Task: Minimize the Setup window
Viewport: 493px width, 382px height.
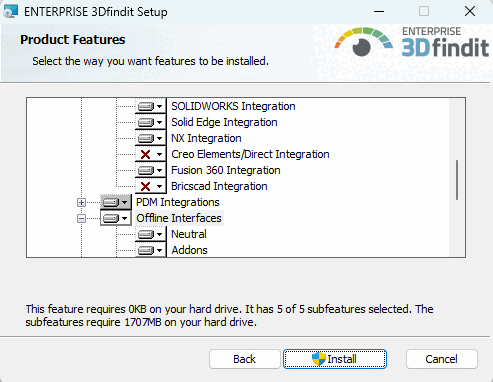Action: point(379,11)
